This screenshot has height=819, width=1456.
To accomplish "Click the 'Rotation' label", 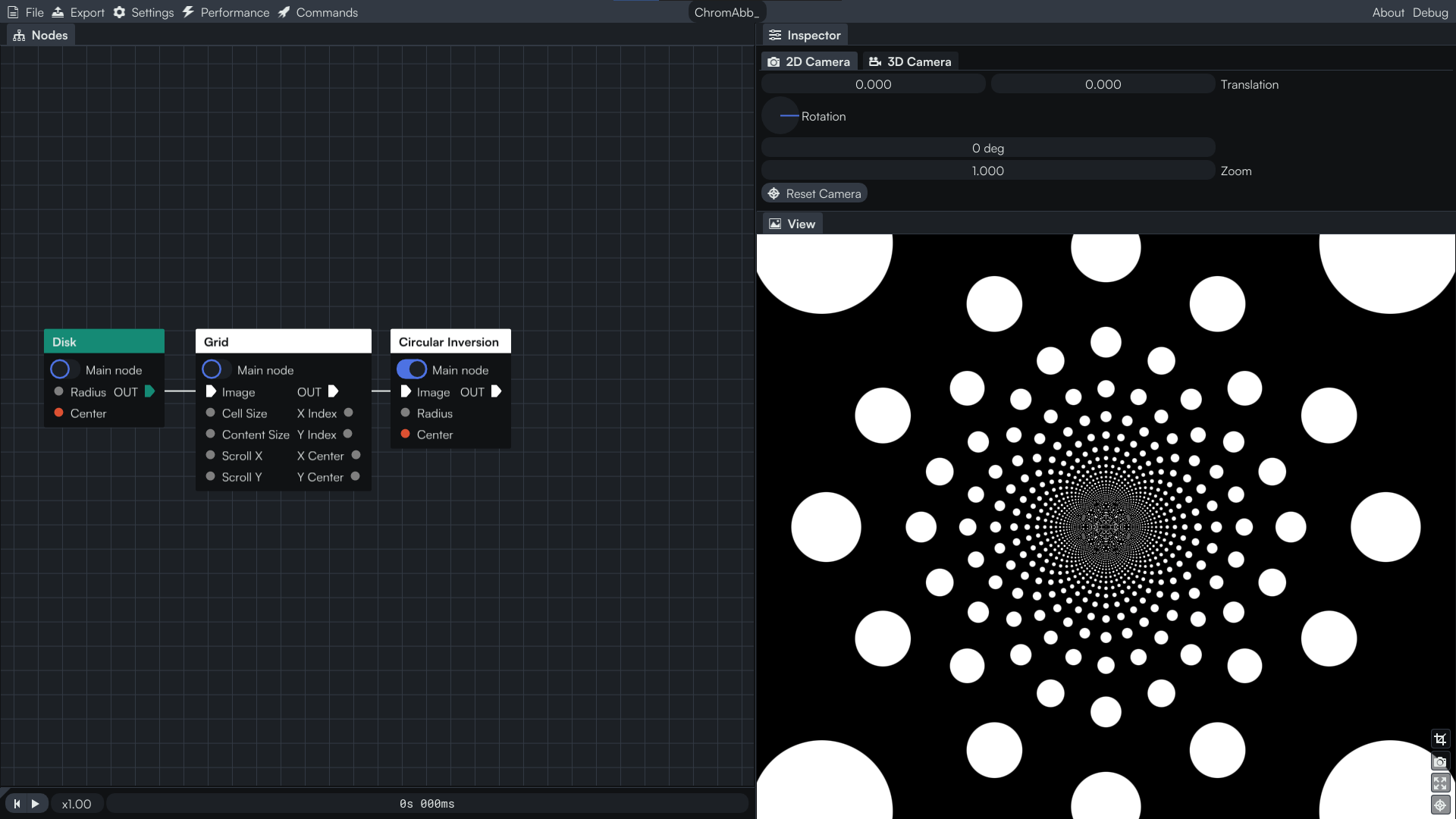I will coord(824,116).
